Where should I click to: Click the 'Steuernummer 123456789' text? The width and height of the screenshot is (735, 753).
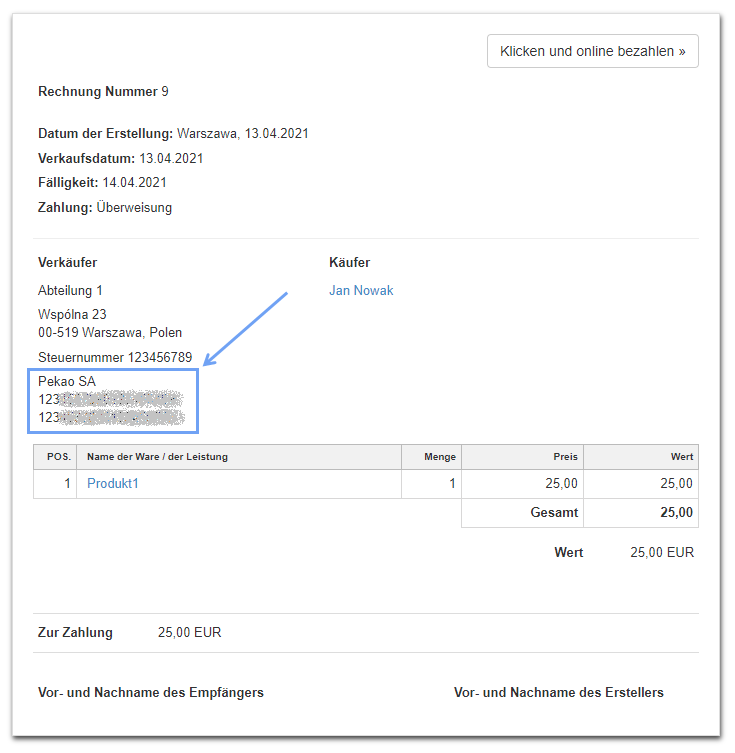[115, 358]
